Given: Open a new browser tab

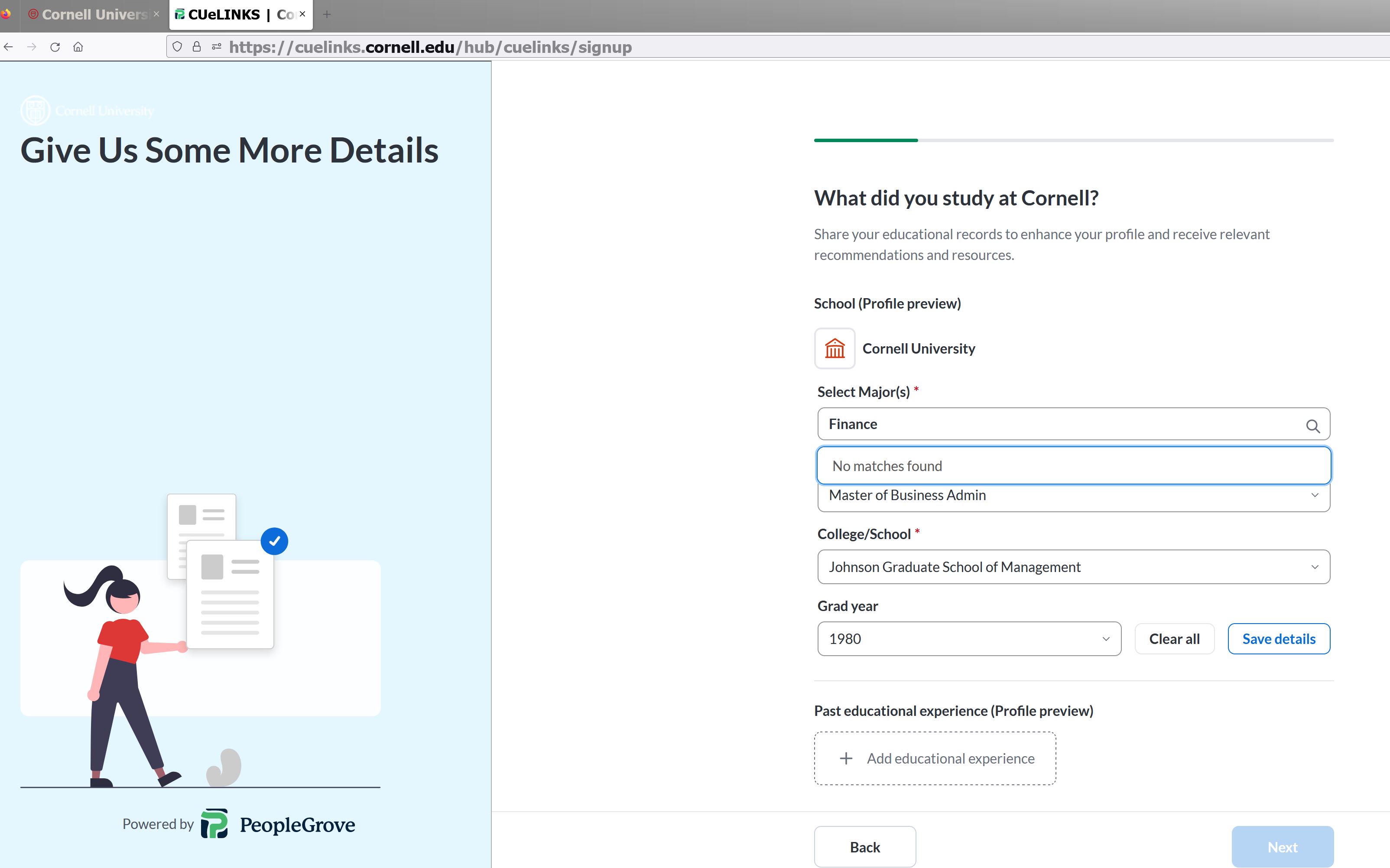Looking at the screenshot, I should tap(327, 14).
